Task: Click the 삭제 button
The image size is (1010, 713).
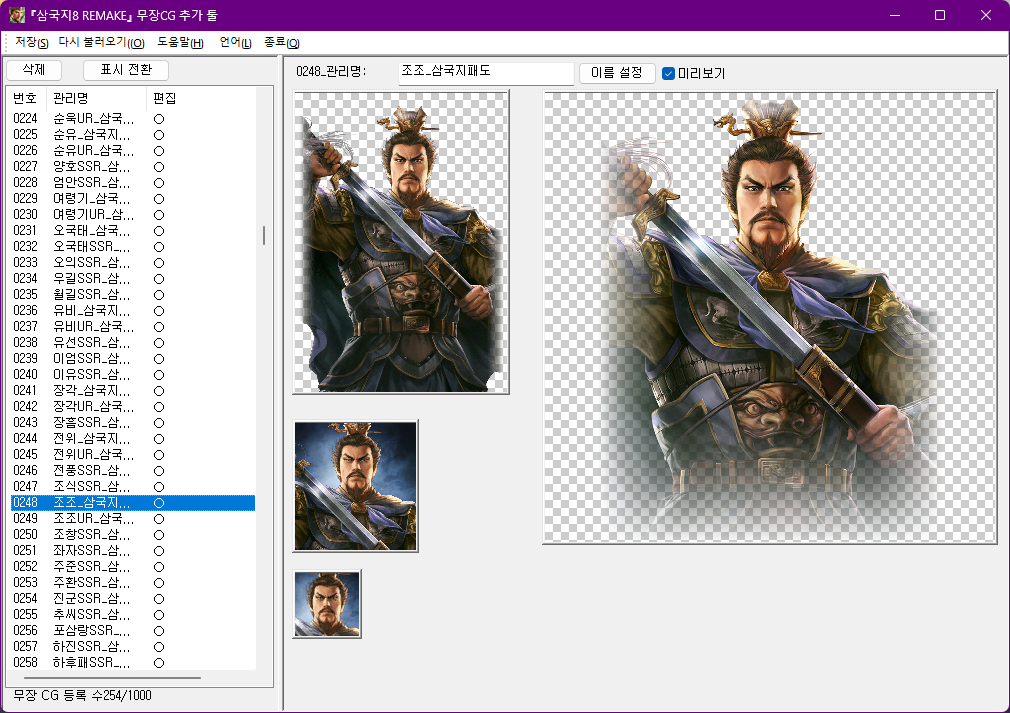Action: point(33,70)
